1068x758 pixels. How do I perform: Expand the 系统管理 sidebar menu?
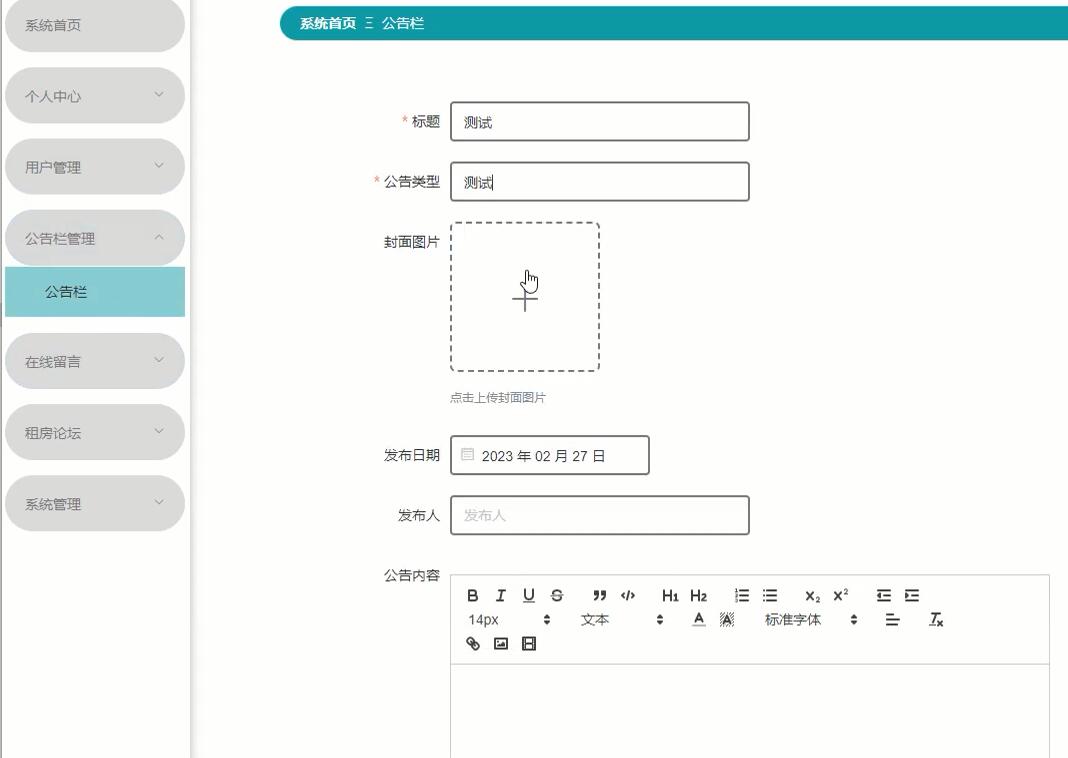tap(95, 503)
